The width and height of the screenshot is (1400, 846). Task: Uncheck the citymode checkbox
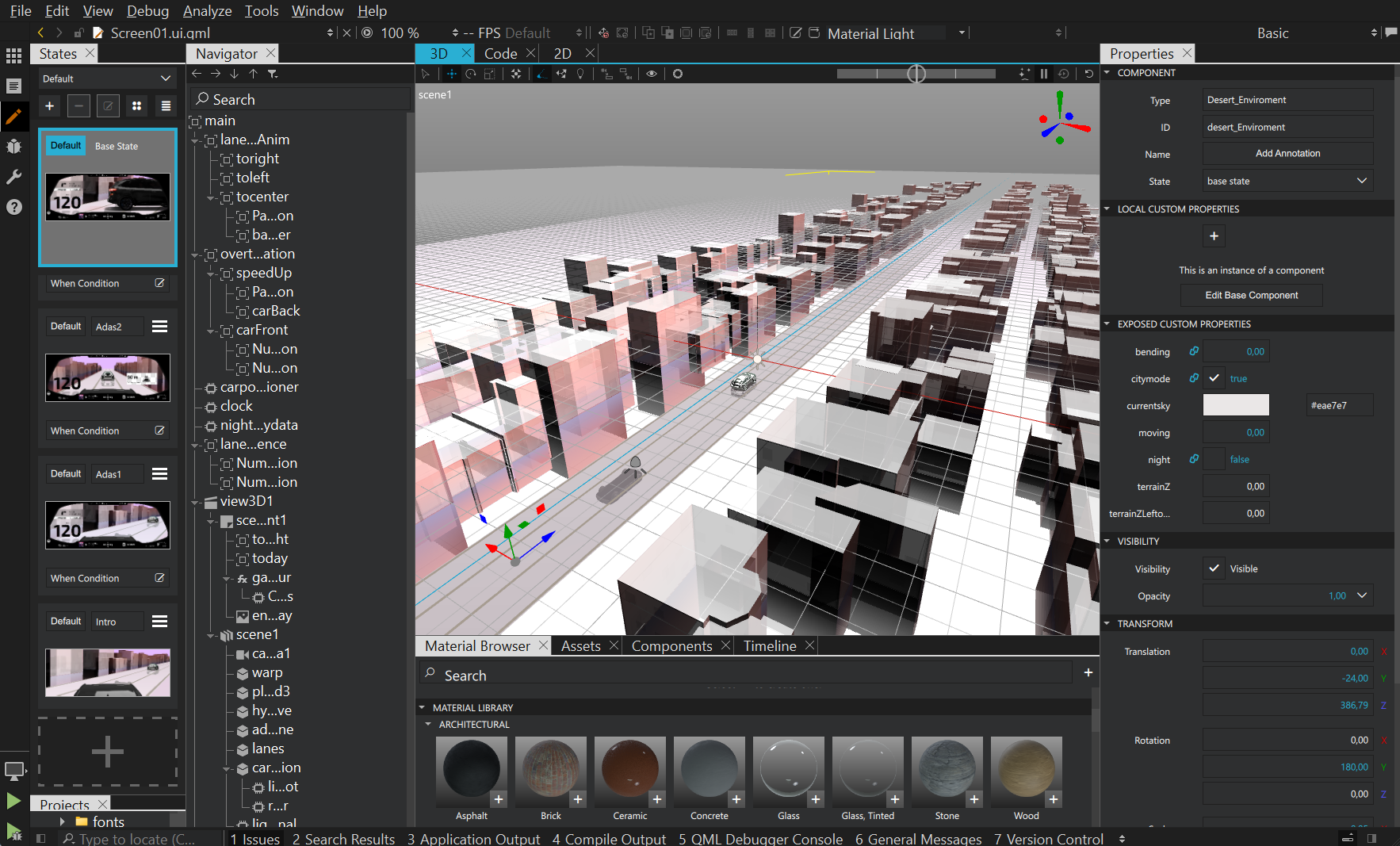point(1214,378)
